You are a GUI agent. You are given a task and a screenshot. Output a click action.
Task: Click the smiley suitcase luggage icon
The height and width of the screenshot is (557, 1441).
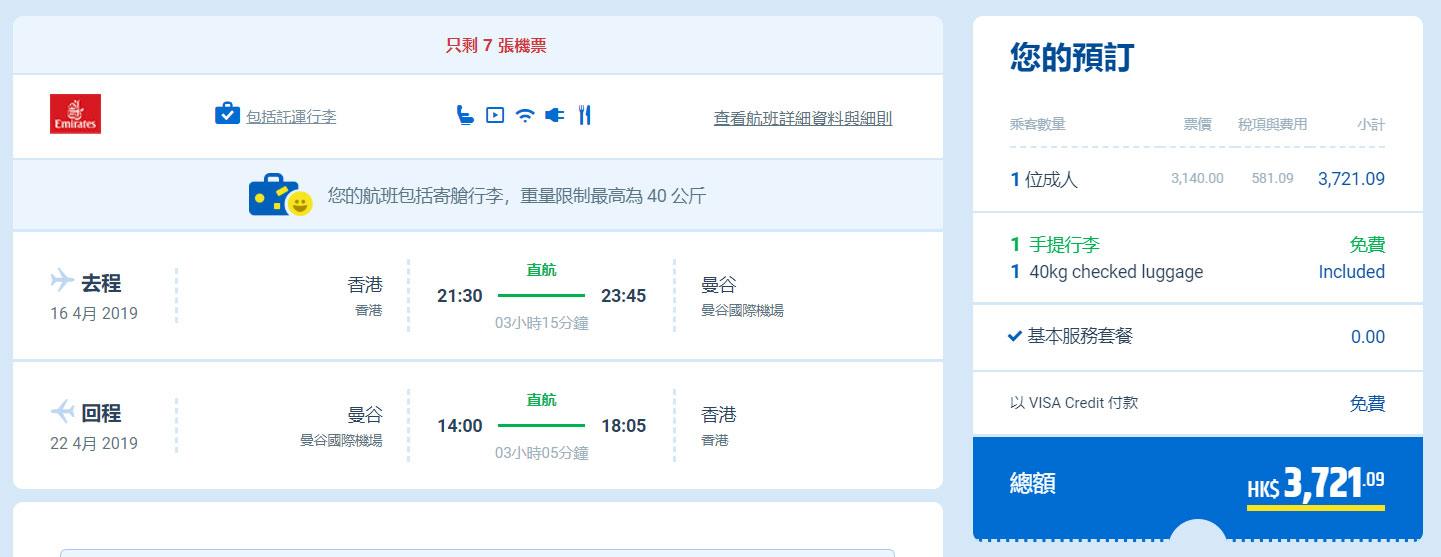pyautogui.click(x=280, y=196)
